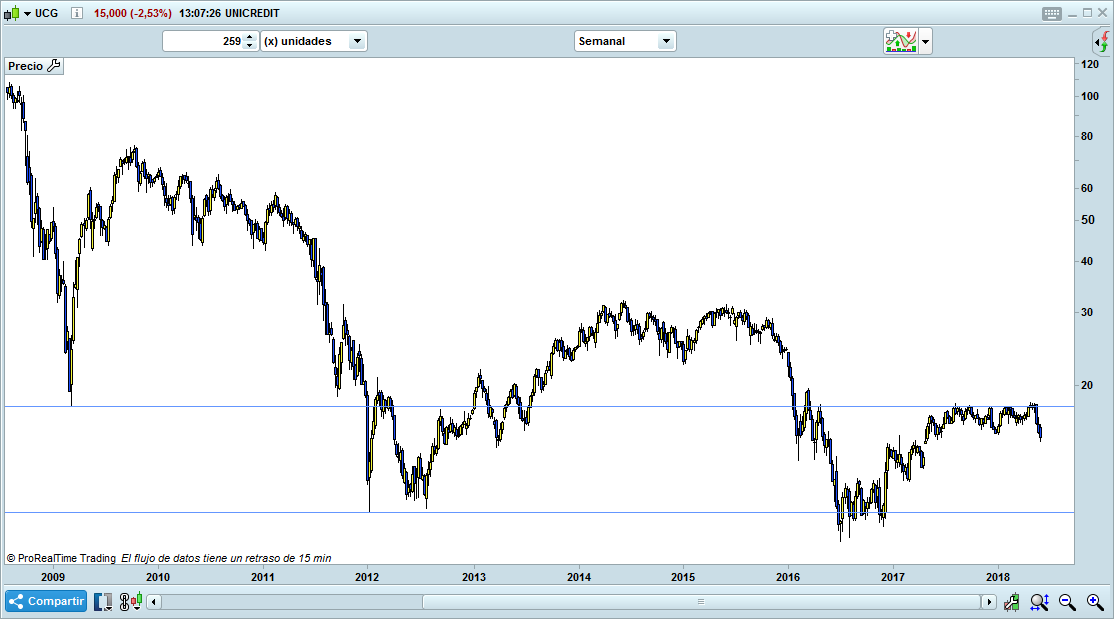This screenshot has width=1114, height=619.
Task: Open the (x) unidades dropdown
Action: coord(313,41)
